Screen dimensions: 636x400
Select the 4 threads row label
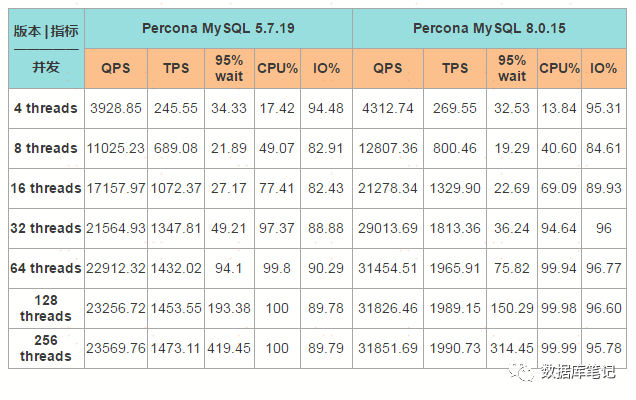46,107
